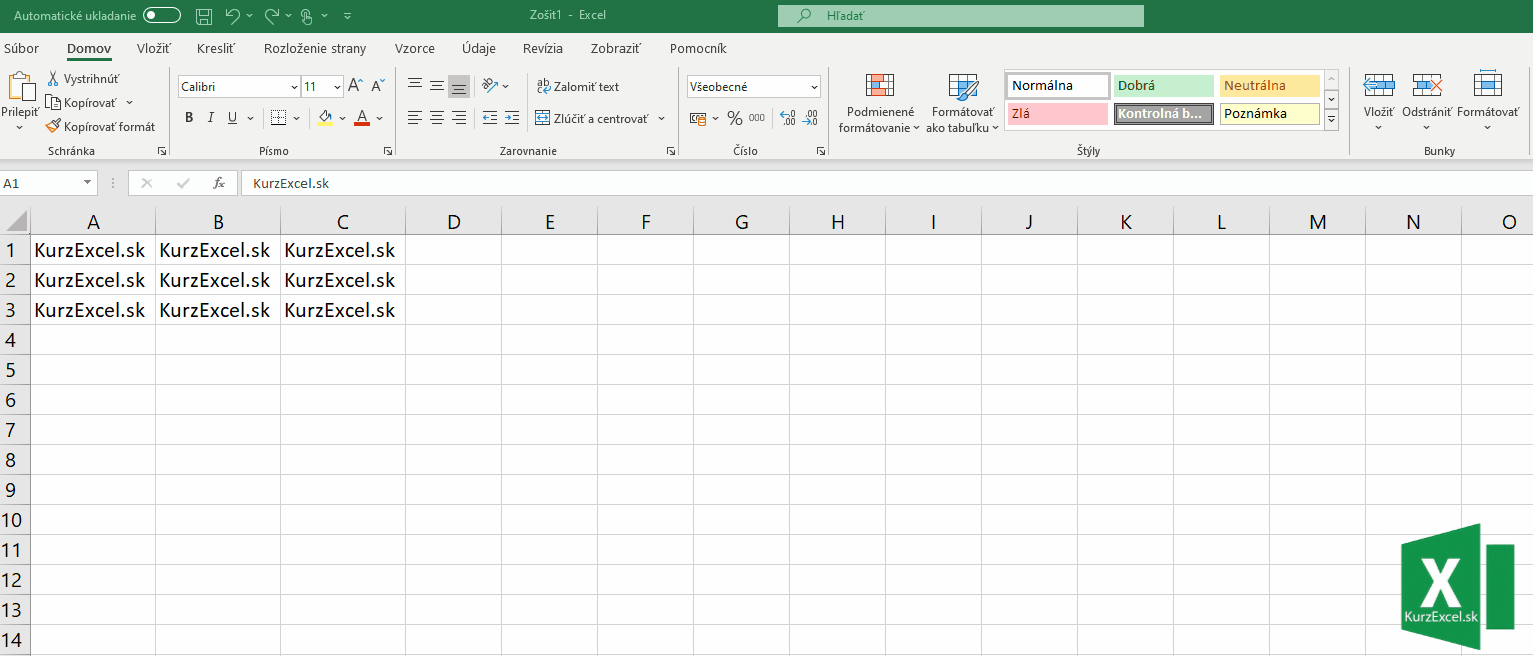Toggle Zalomiť text wrap

pyautogui.click(x=578, y=87)
